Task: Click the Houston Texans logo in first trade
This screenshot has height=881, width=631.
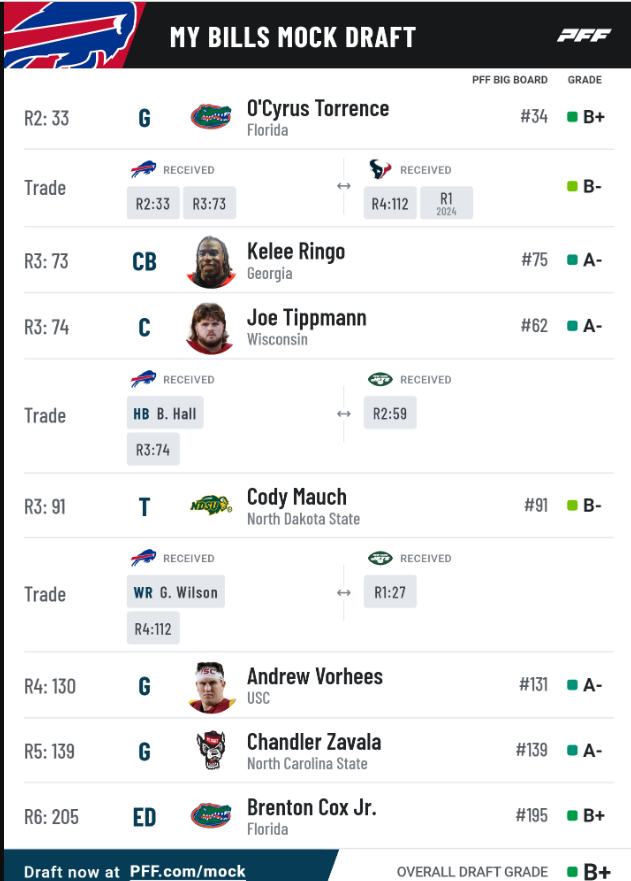Action: click(x=380, y=169)
